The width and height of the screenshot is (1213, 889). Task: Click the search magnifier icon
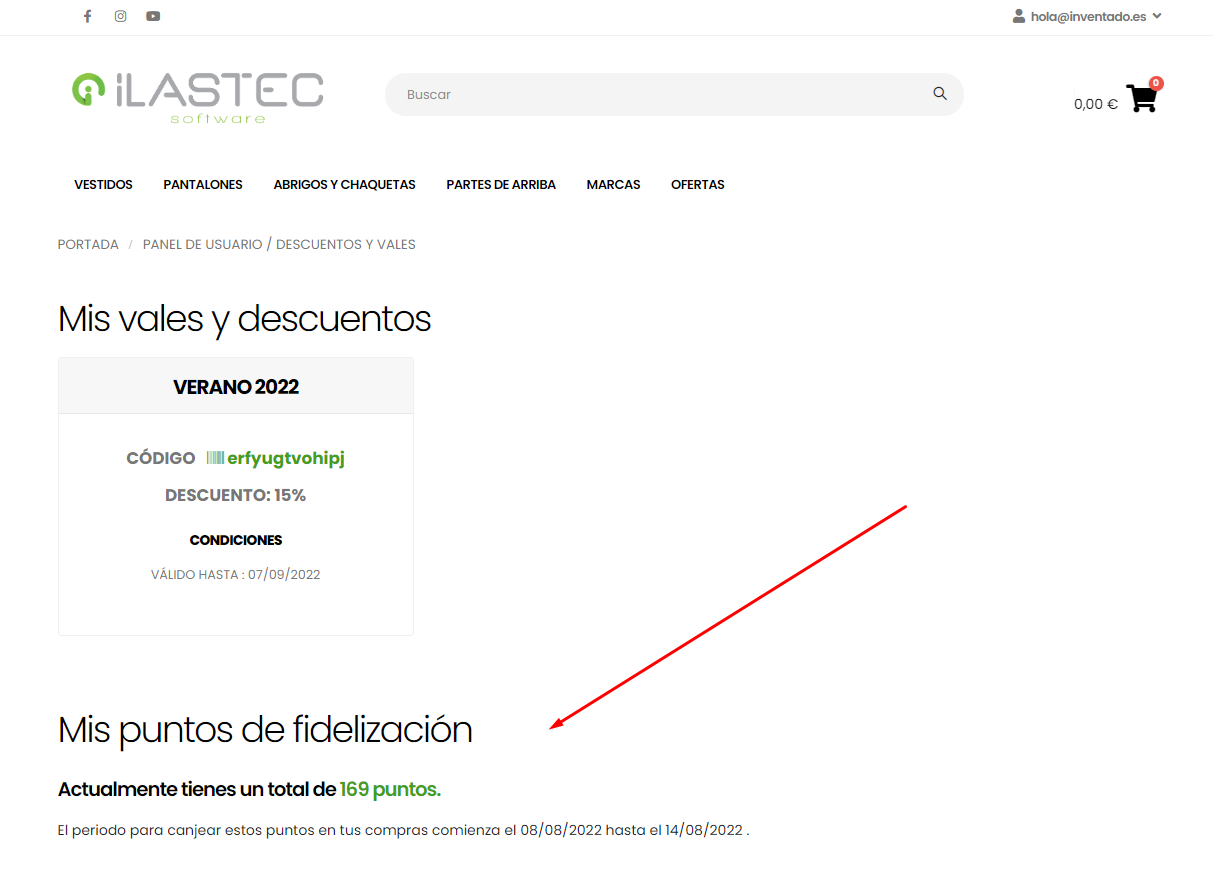pyautogui.click(x=939, y=94)
